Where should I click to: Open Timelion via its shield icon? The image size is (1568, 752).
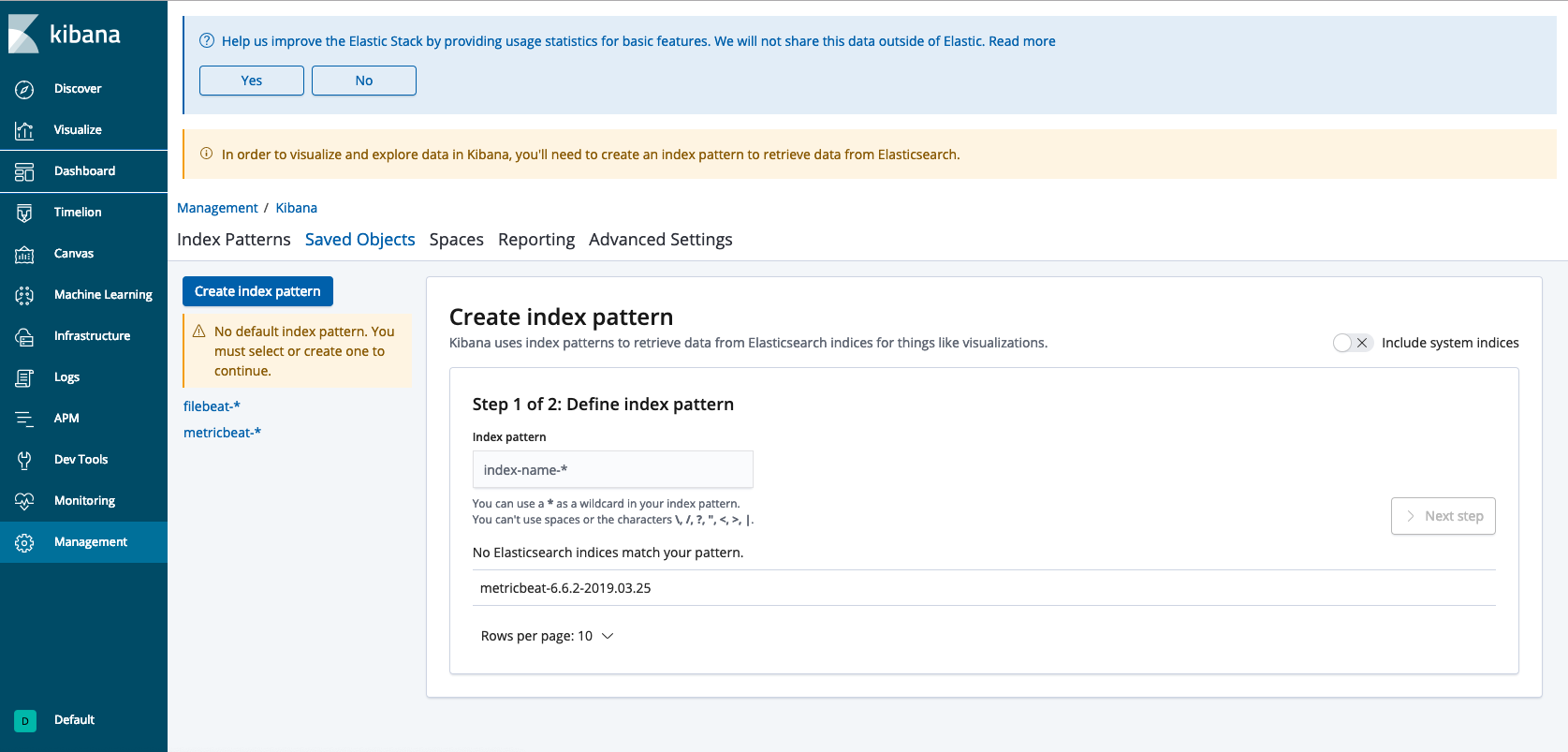tap(24, 213)
